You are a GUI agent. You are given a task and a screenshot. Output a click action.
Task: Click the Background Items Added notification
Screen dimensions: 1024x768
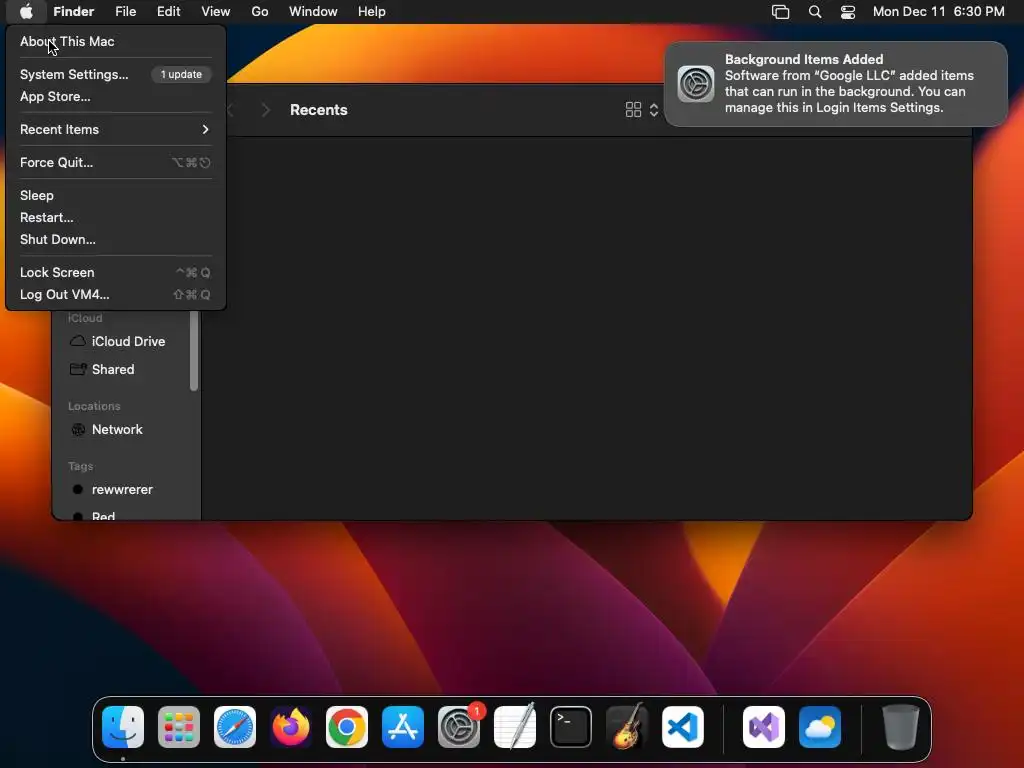[836, 84]
